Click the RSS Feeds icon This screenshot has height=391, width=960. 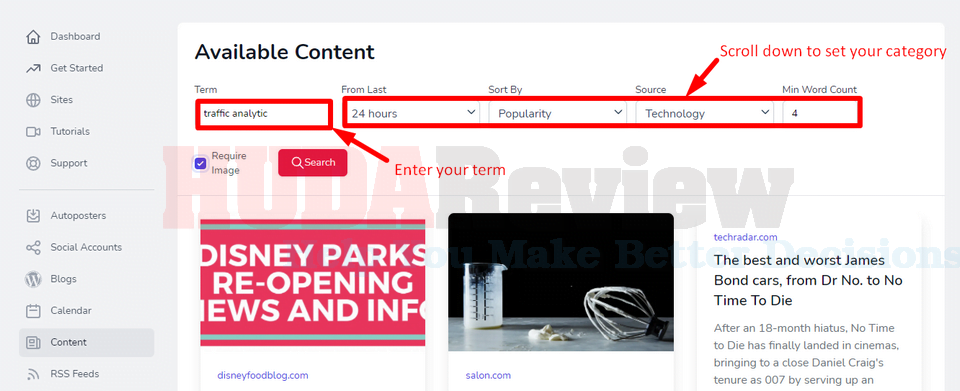tap(33, 374)
